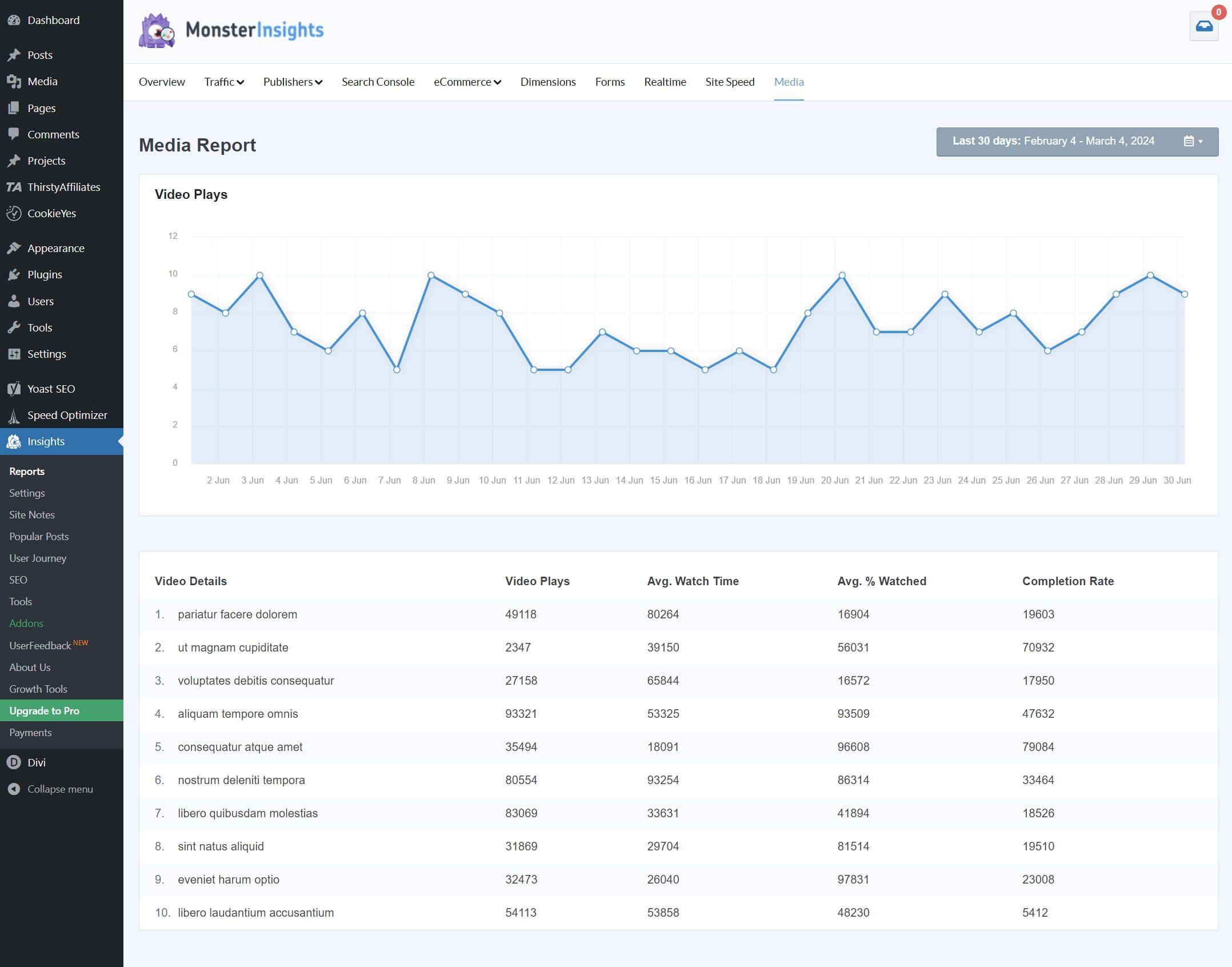
Task: Switch to the Overview tab
Action: (x=162, y=82)
